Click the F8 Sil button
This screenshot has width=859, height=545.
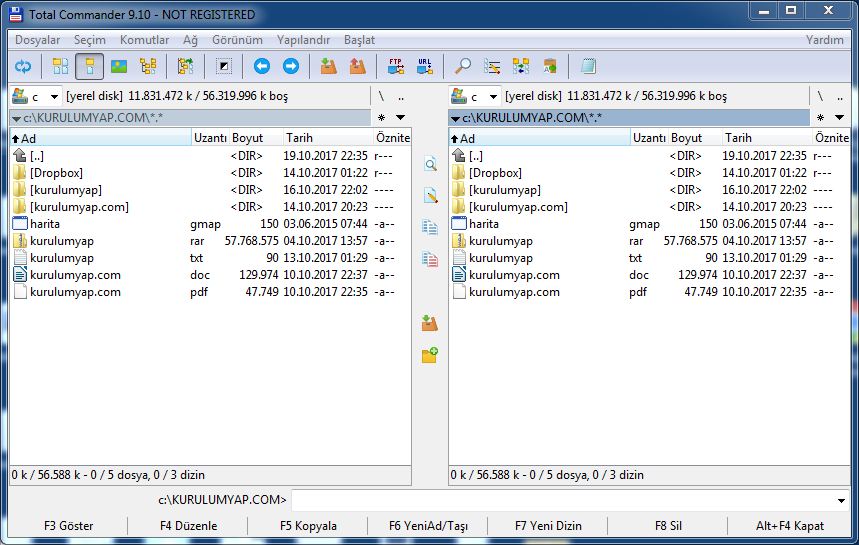click(668, 526)
